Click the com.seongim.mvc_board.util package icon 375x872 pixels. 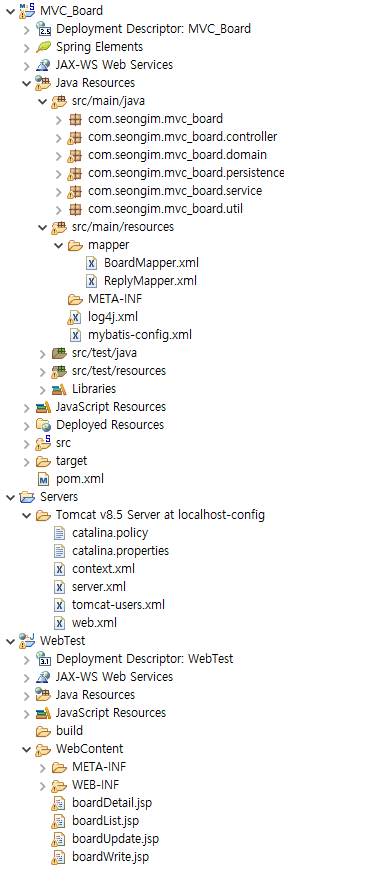(x=75, y=209)
